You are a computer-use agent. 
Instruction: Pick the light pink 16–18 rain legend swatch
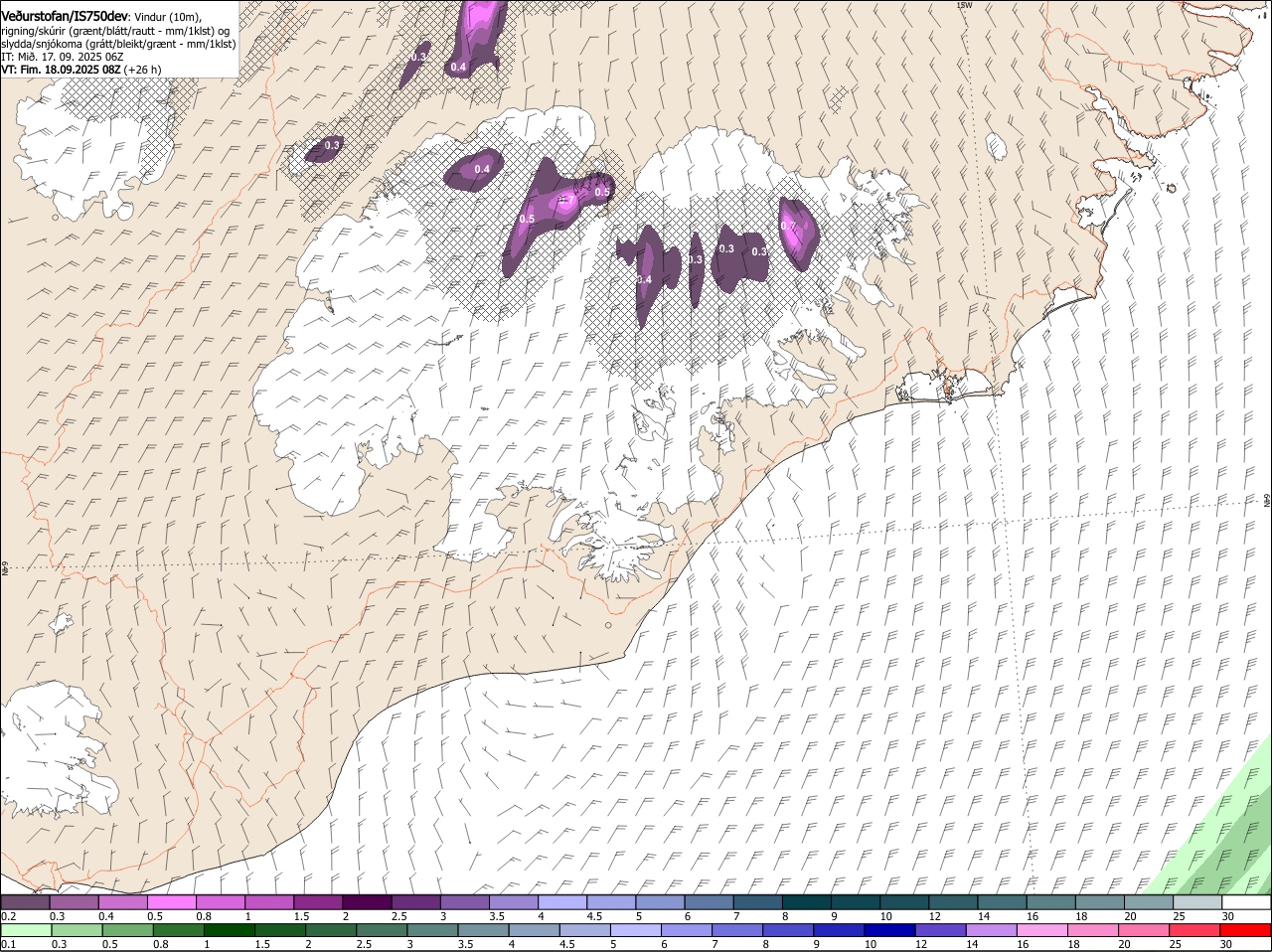click(x=1042, y=930)
